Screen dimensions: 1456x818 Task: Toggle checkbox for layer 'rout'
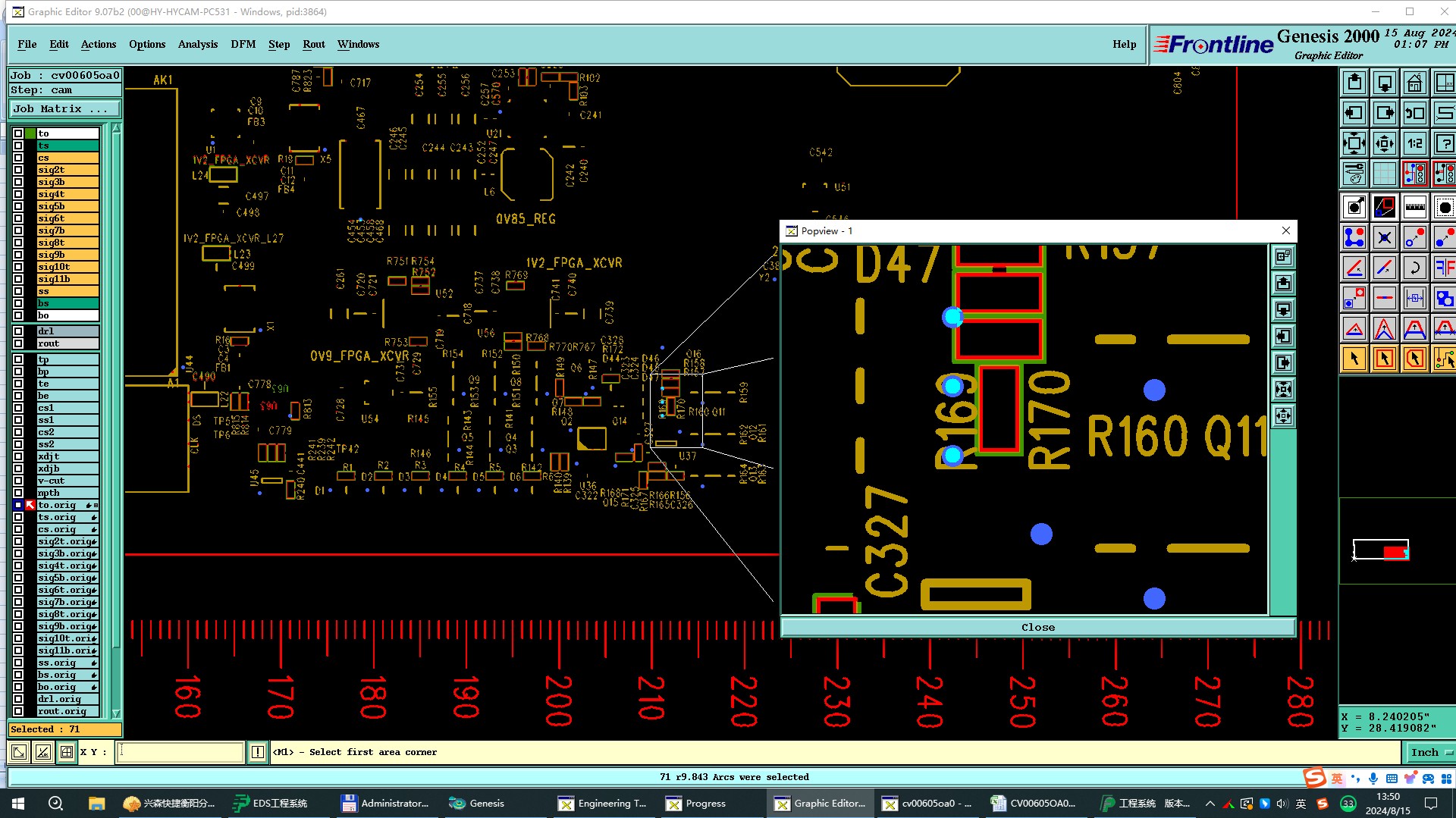click(18, 343)
